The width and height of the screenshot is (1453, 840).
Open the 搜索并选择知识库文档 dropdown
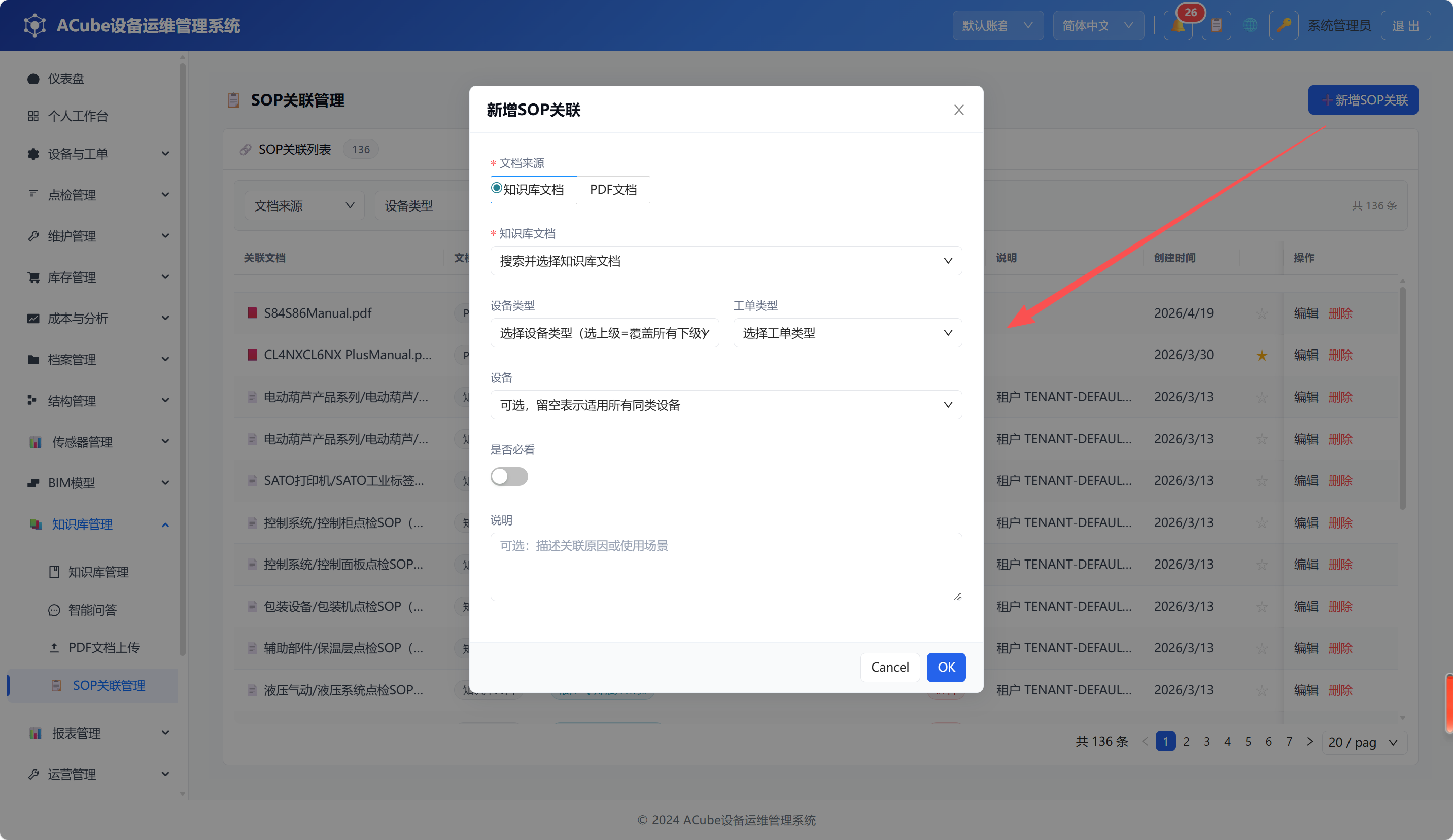(x=726, y=261)
